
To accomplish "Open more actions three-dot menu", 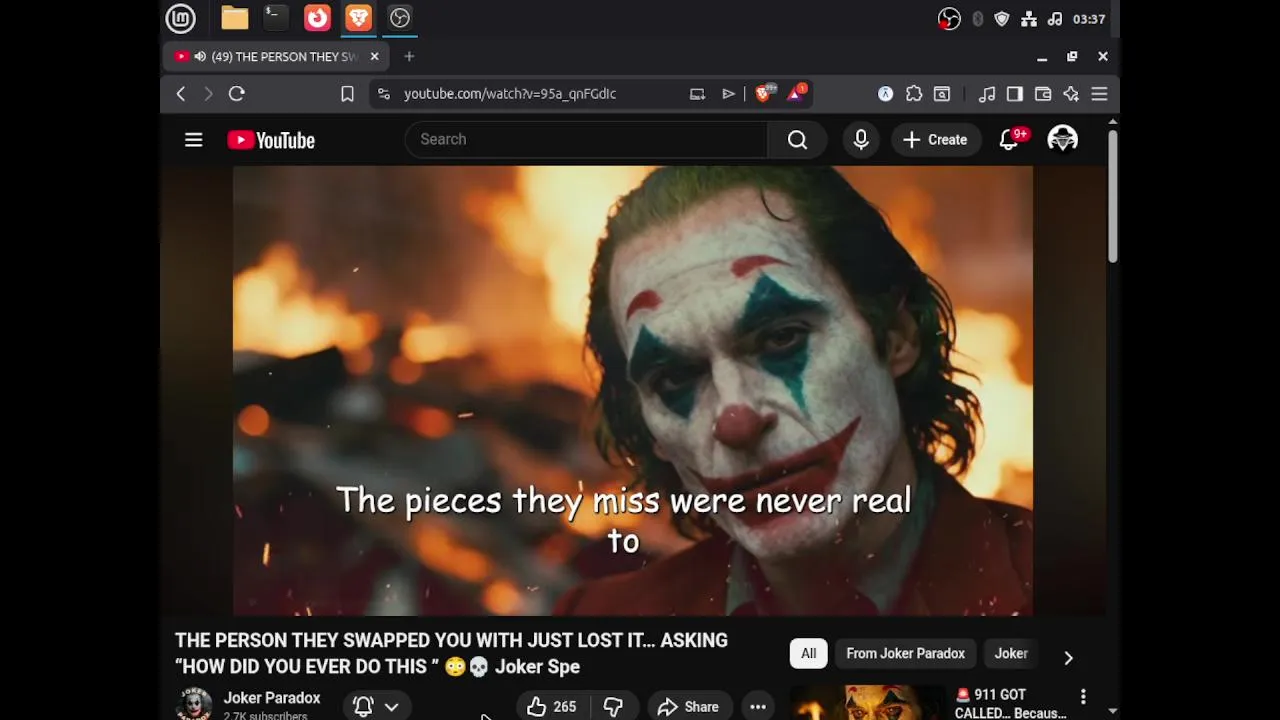I will coord(758,706).
